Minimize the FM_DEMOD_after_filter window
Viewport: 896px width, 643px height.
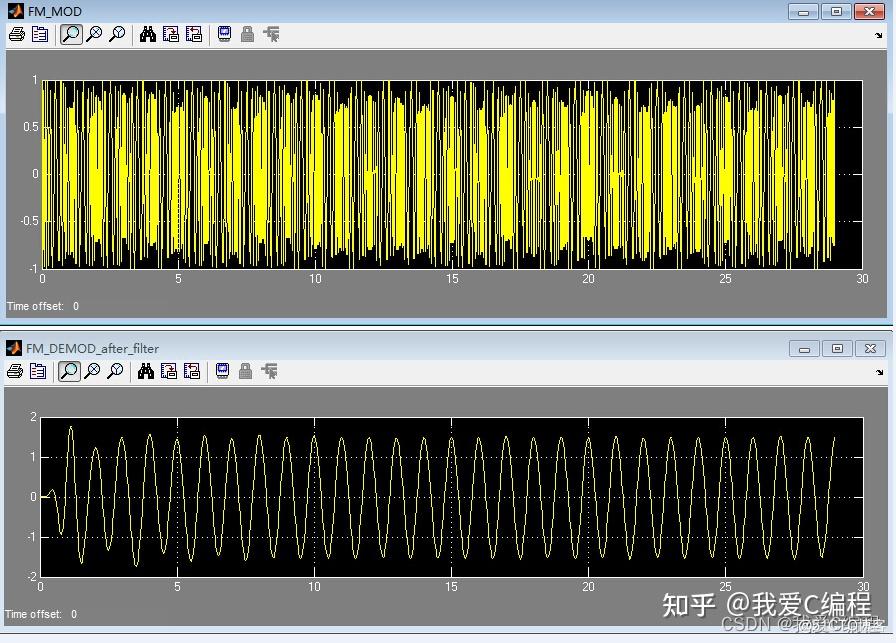(x=804, y=349)
